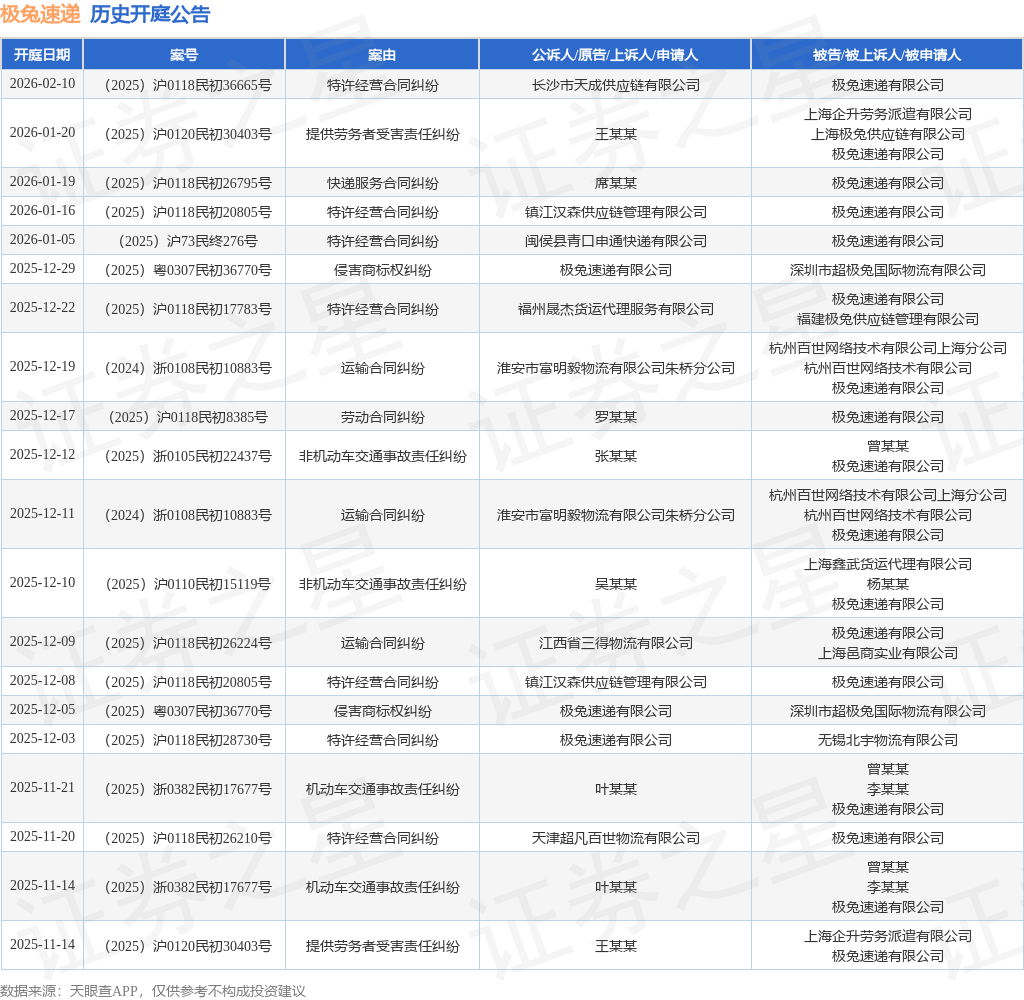The height and width of the screenshot is (1000, 1024).
Task: Select the date cell 2025-11-20
Action: click(x=42, y=837)
